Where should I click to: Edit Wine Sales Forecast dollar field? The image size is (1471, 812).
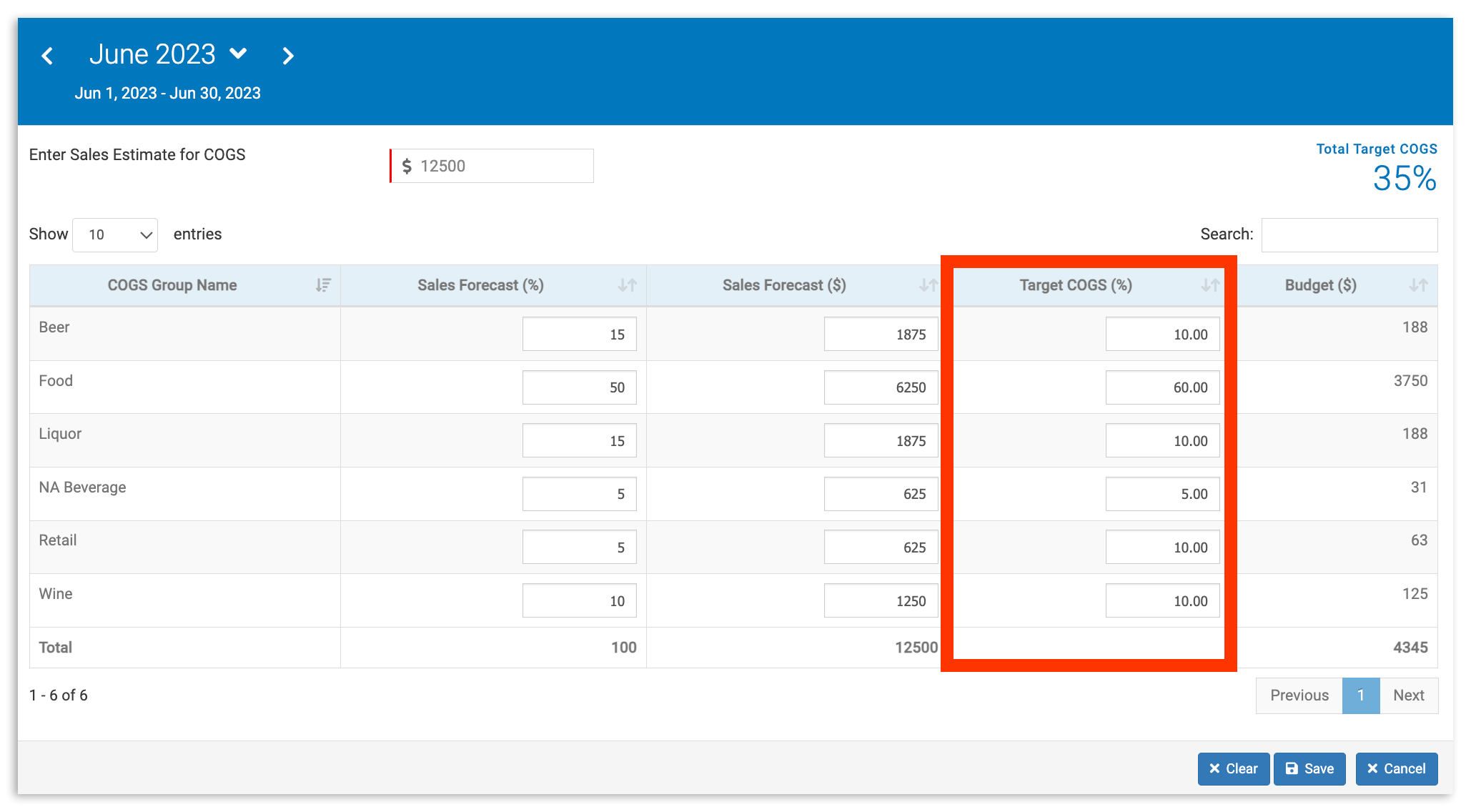880,600
